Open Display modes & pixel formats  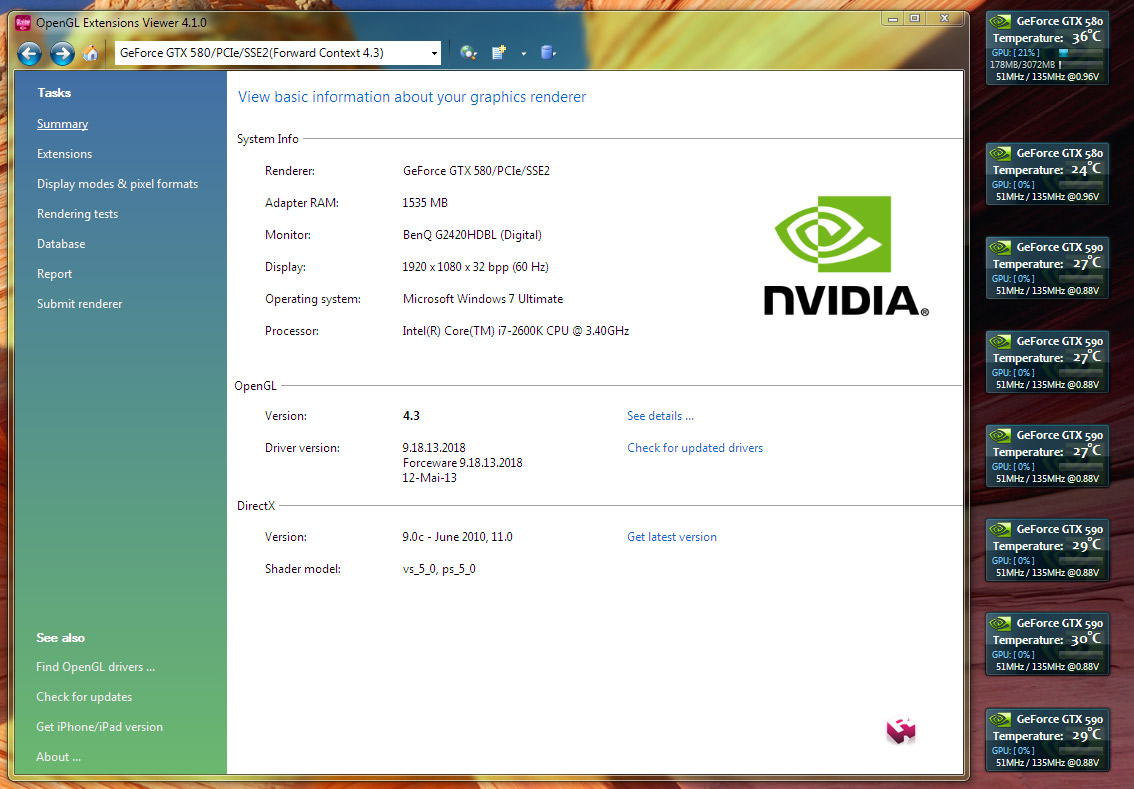point(117,184)
